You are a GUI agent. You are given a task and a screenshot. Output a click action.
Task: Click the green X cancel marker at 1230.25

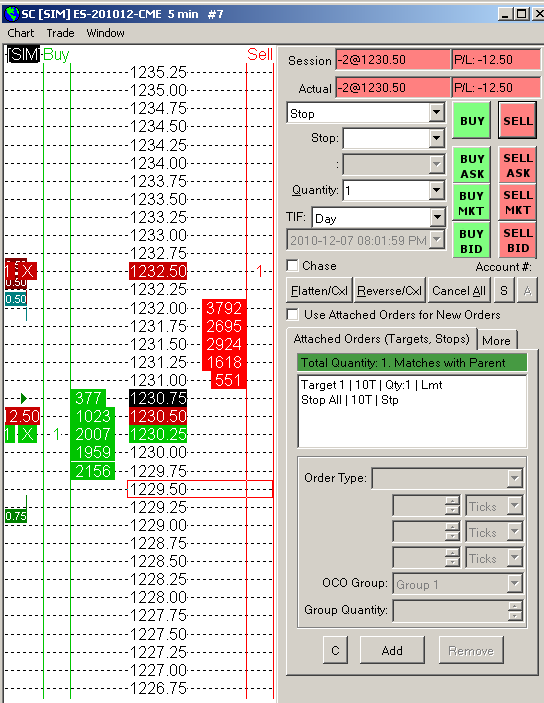click(x=27, y=434)
